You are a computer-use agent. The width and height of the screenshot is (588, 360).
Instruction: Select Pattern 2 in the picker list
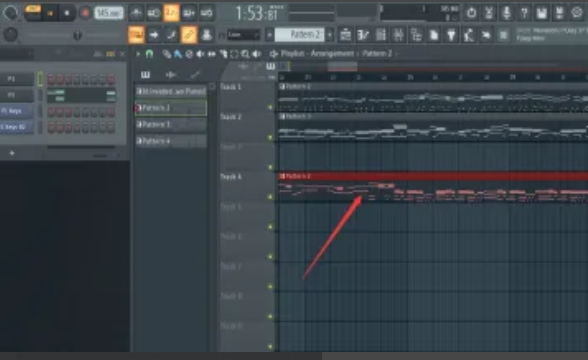pyautogui.click(x=171, y=108)
